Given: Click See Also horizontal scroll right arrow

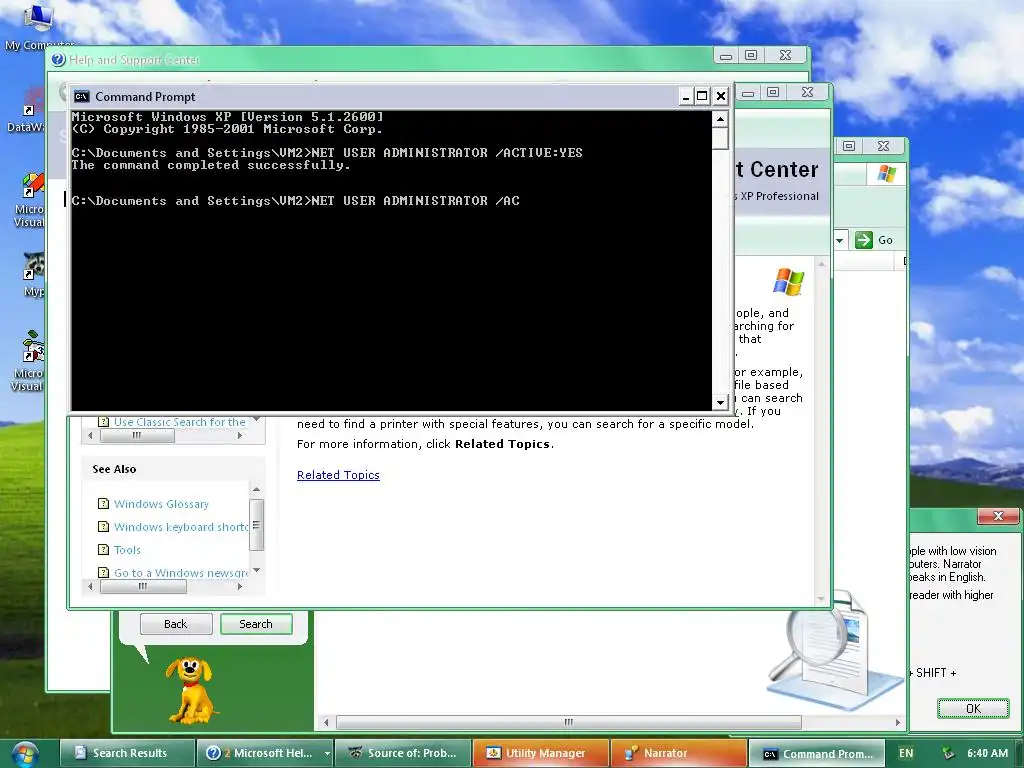Looking at the screenshot, I should click(240, 586).
